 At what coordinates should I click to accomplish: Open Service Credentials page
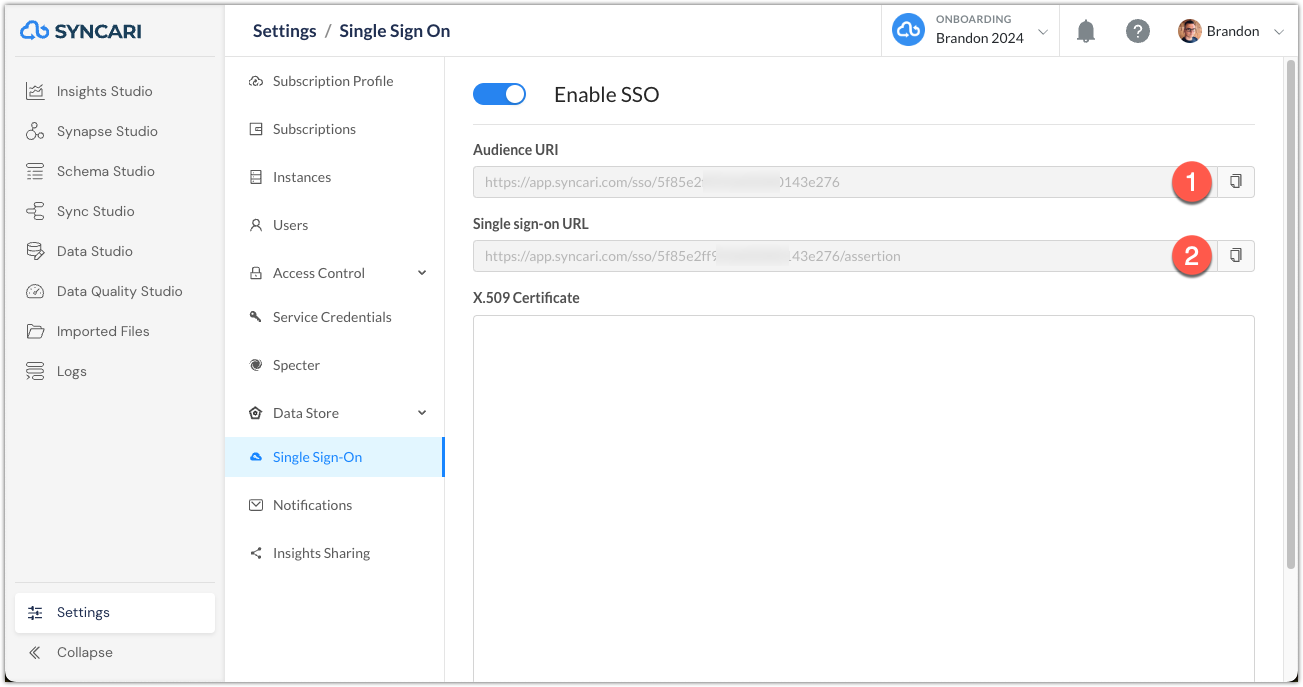[334, 317]
